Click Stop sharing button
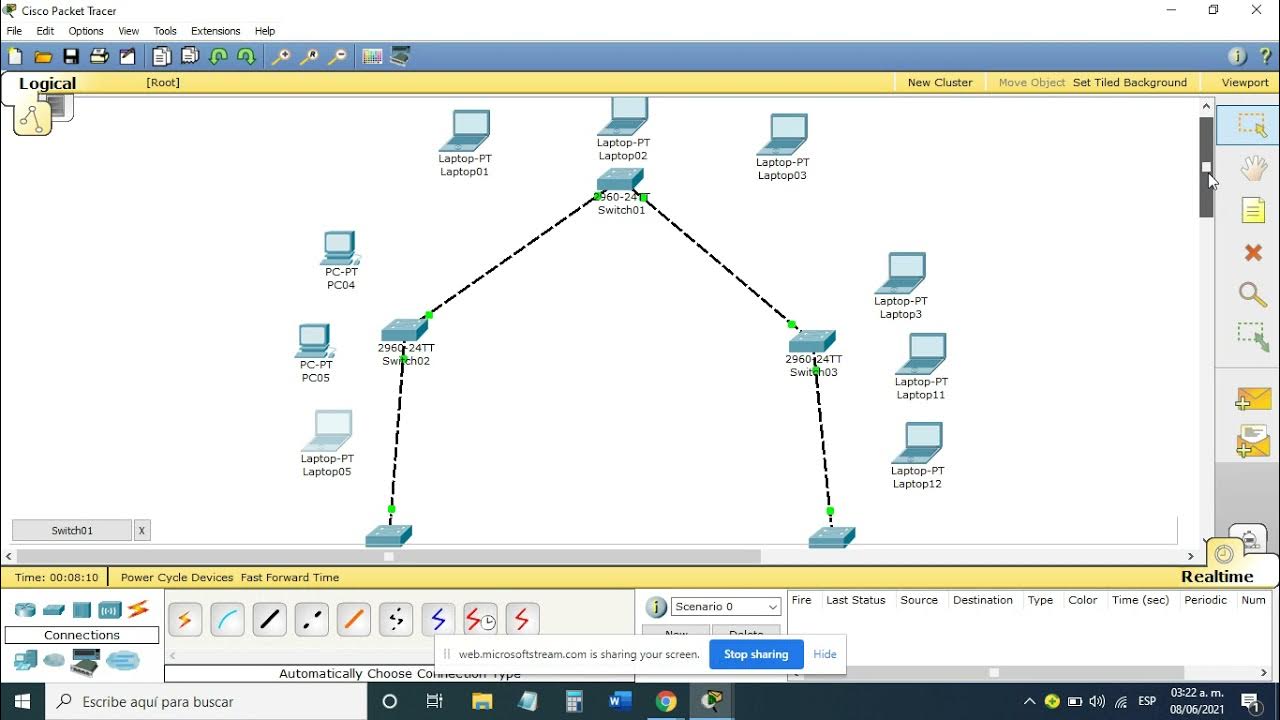Image resolution: width=1280 pixels, height=720 pixels. [756, 654]
